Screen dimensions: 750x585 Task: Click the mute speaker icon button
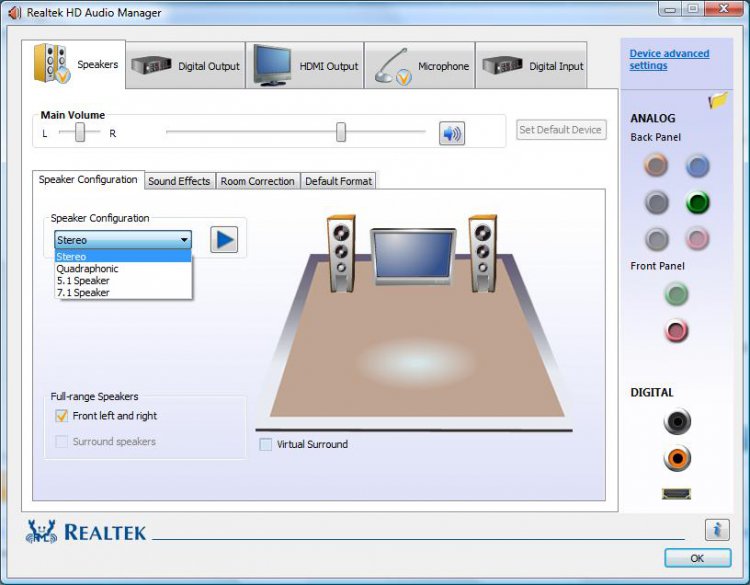[x=452, y=133]
